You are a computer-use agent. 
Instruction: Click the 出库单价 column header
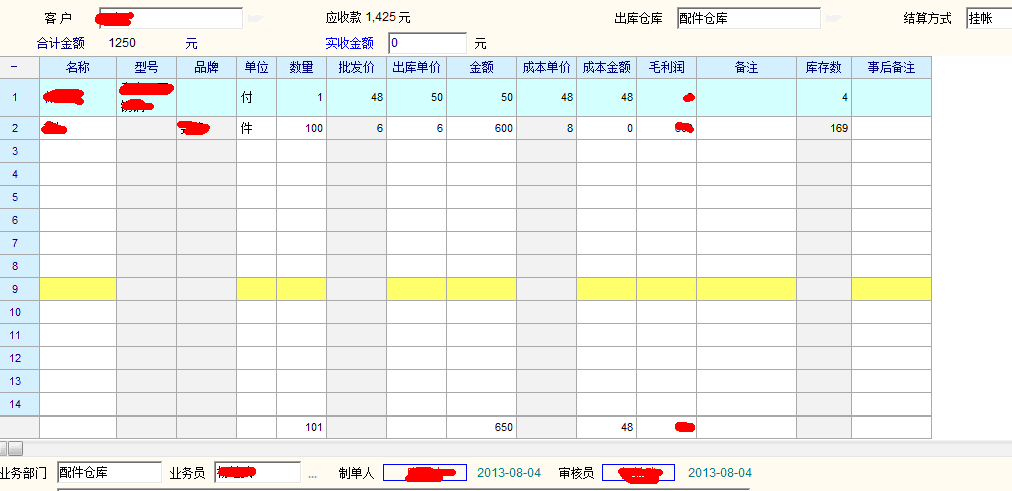416,67
